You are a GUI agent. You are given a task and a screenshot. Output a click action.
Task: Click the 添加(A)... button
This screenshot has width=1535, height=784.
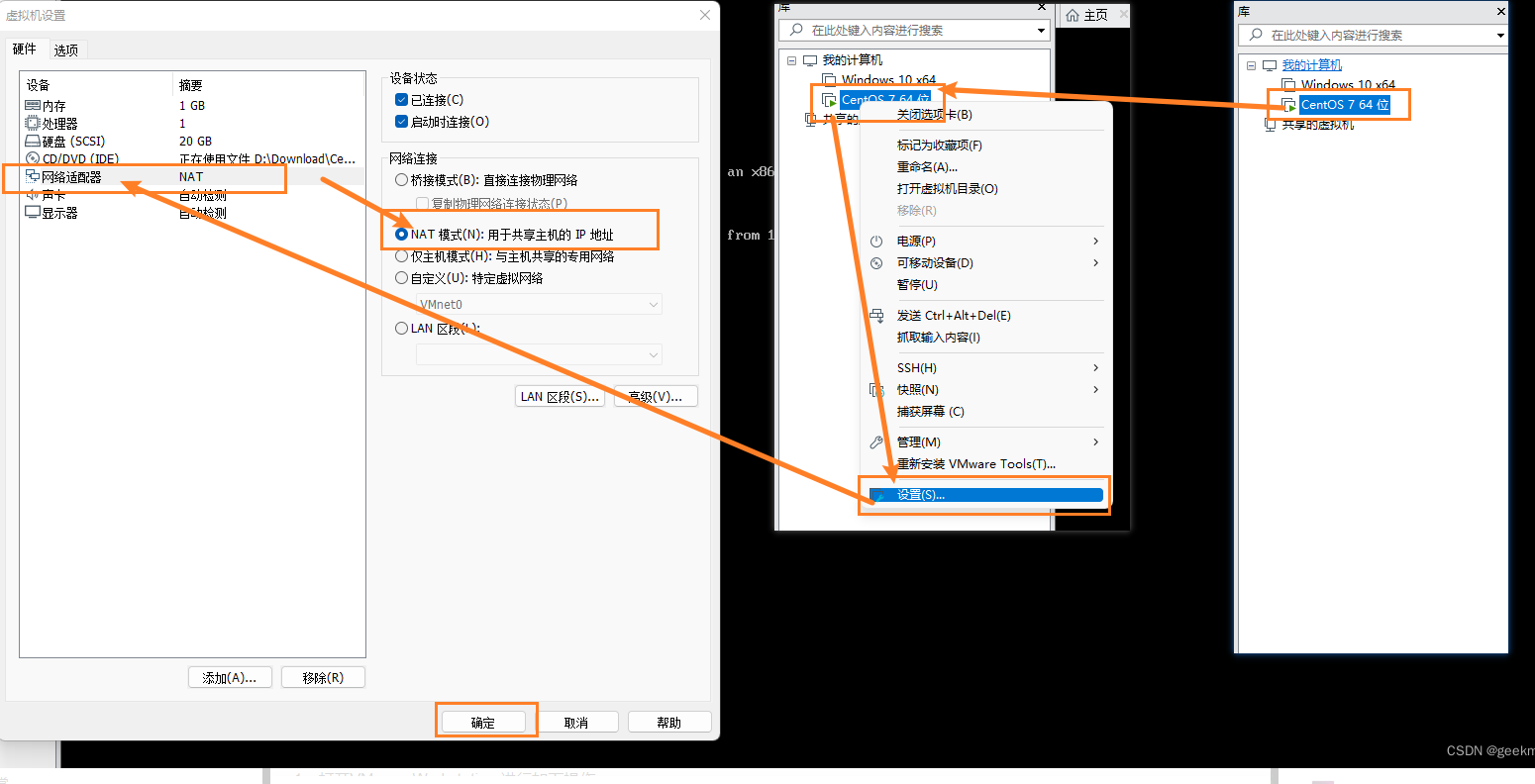[x=230, y=678]
